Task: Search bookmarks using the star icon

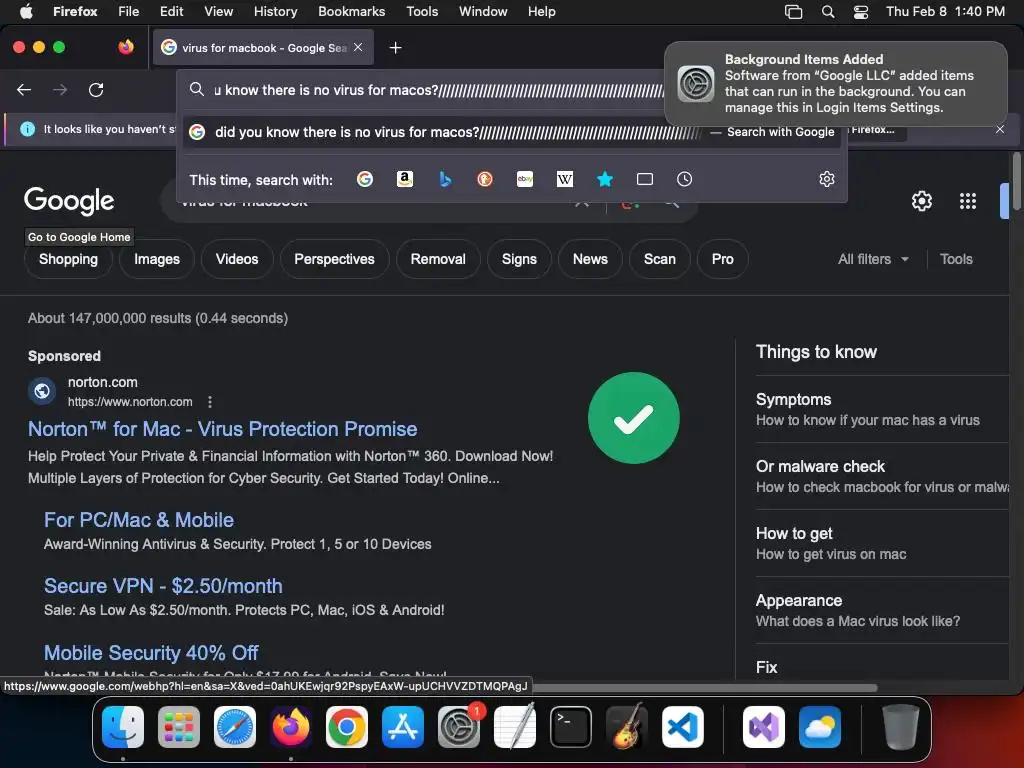Action: coord(605,179)
